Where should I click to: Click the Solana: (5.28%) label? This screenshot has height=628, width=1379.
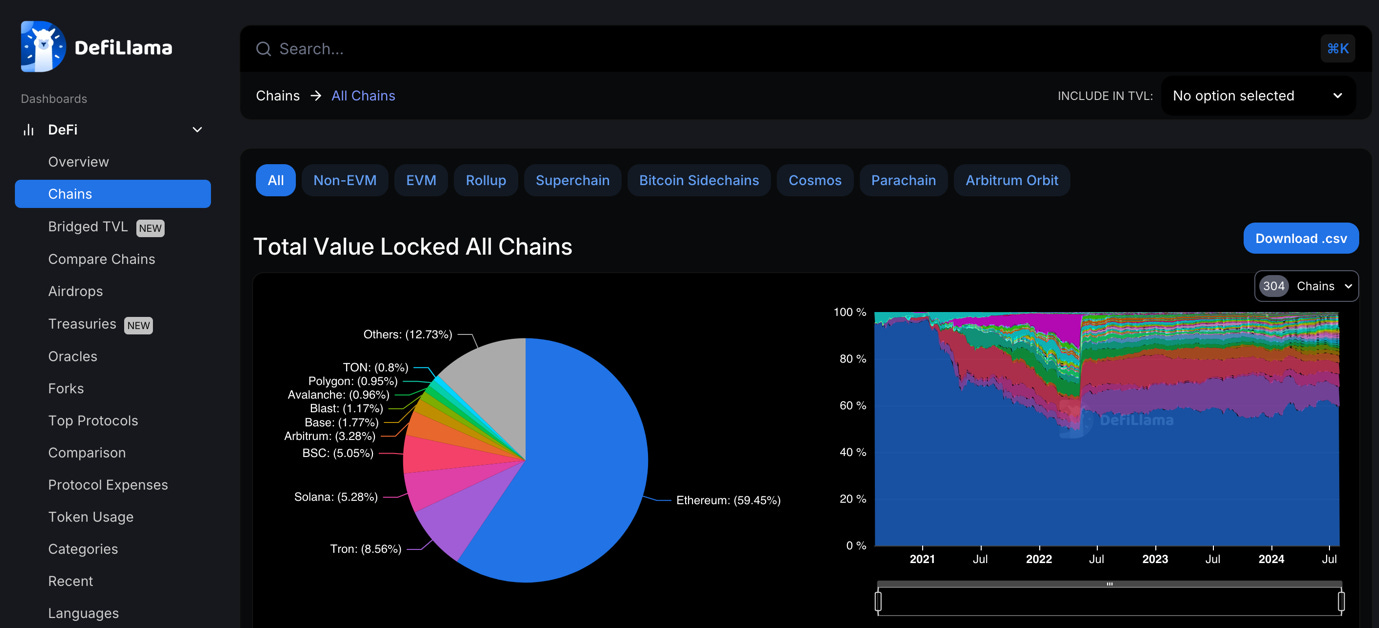coord(334,497)
